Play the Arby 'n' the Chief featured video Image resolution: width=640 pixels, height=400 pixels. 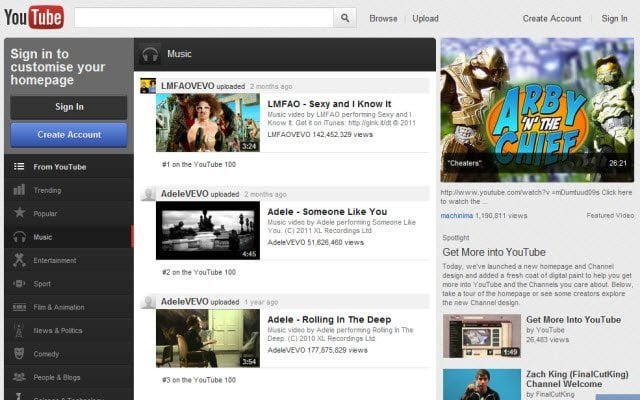(x=537, y=110)
